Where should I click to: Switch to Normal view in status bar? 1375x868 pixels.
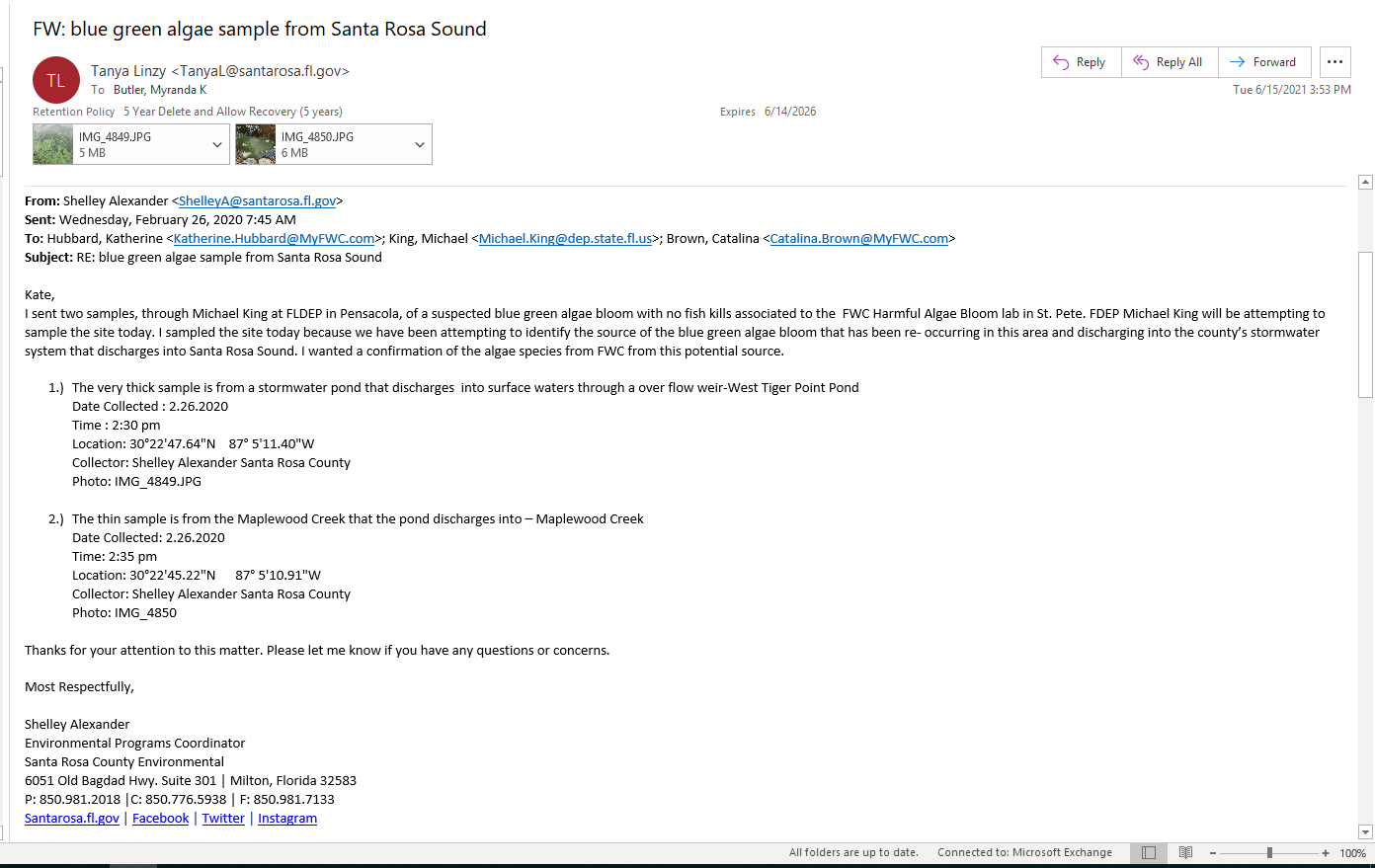[1149, 853]
